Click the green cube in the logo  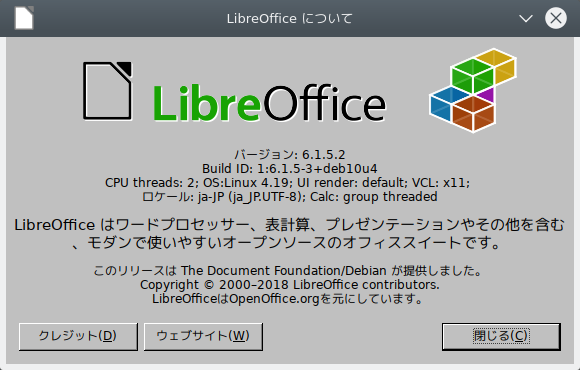point(472,76)
